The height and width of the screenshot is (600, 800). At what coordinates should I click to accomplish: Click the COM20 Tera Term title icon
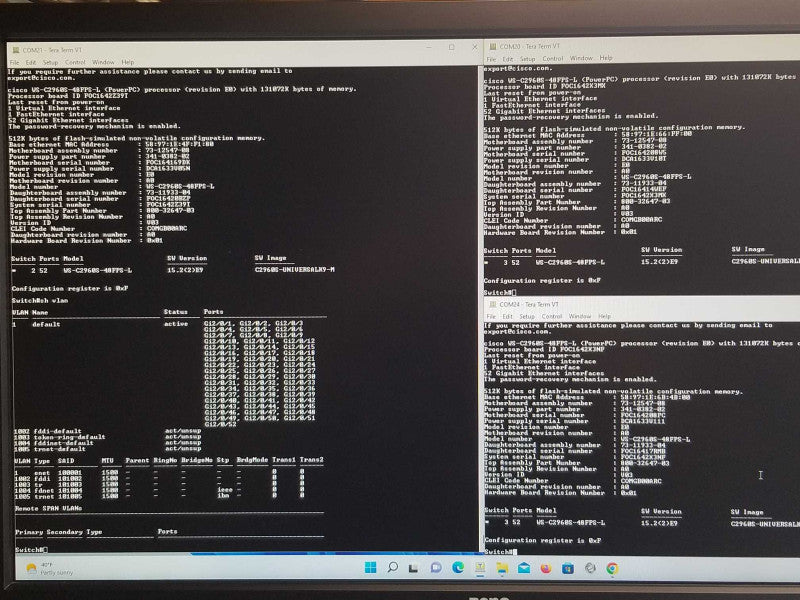492,46
